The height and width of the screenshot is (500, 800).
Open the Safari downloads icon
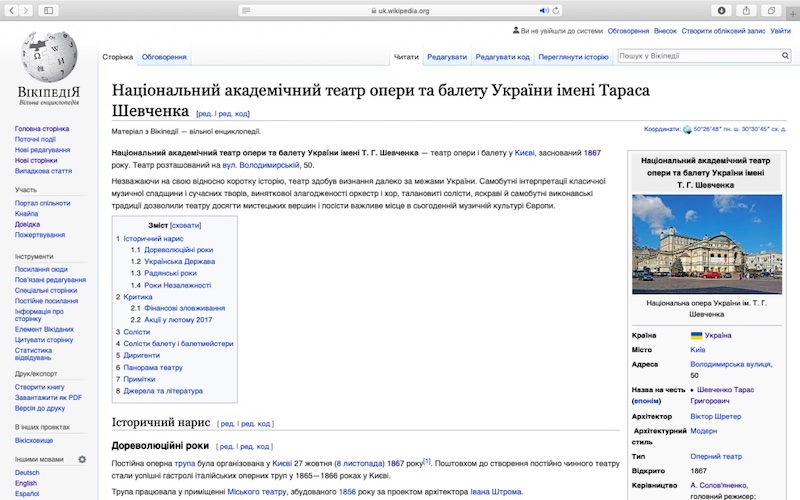click(x=721, y=10)
